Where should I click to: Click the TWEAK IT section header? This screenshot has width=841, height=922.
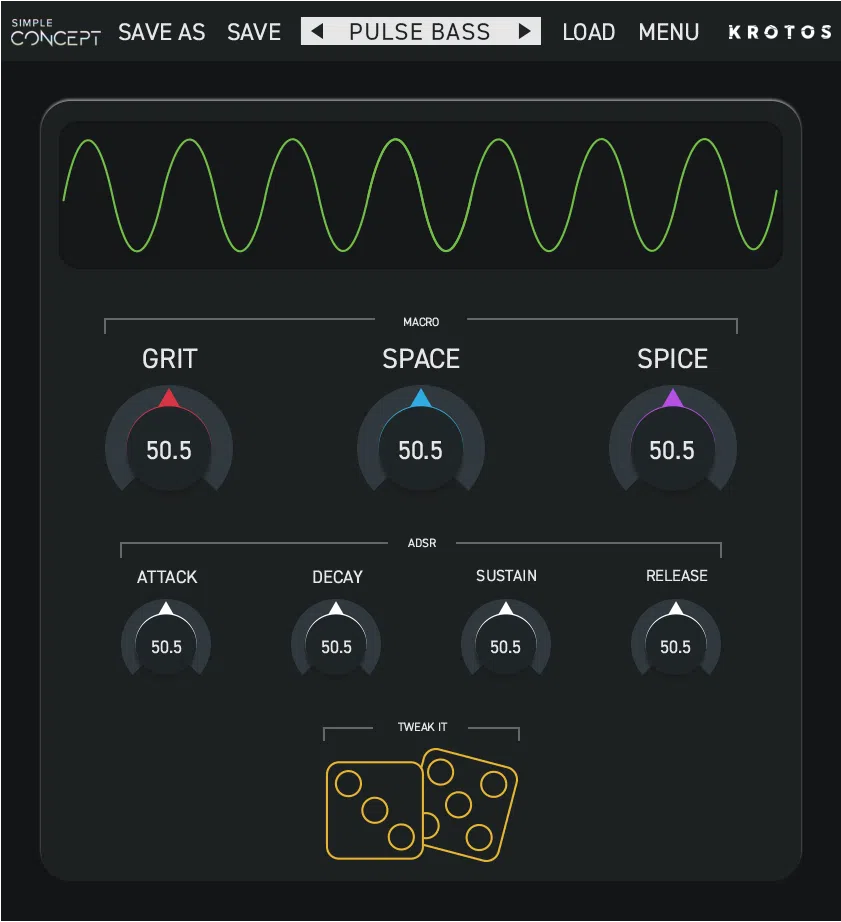pyautogui.click(x=420, y=728)
